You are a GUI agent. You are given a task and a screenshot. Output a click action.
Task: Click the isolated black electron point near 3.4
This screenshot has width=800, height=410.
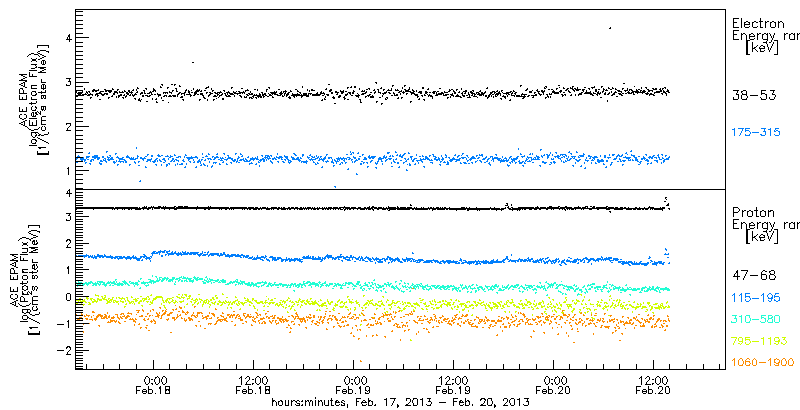193,62
